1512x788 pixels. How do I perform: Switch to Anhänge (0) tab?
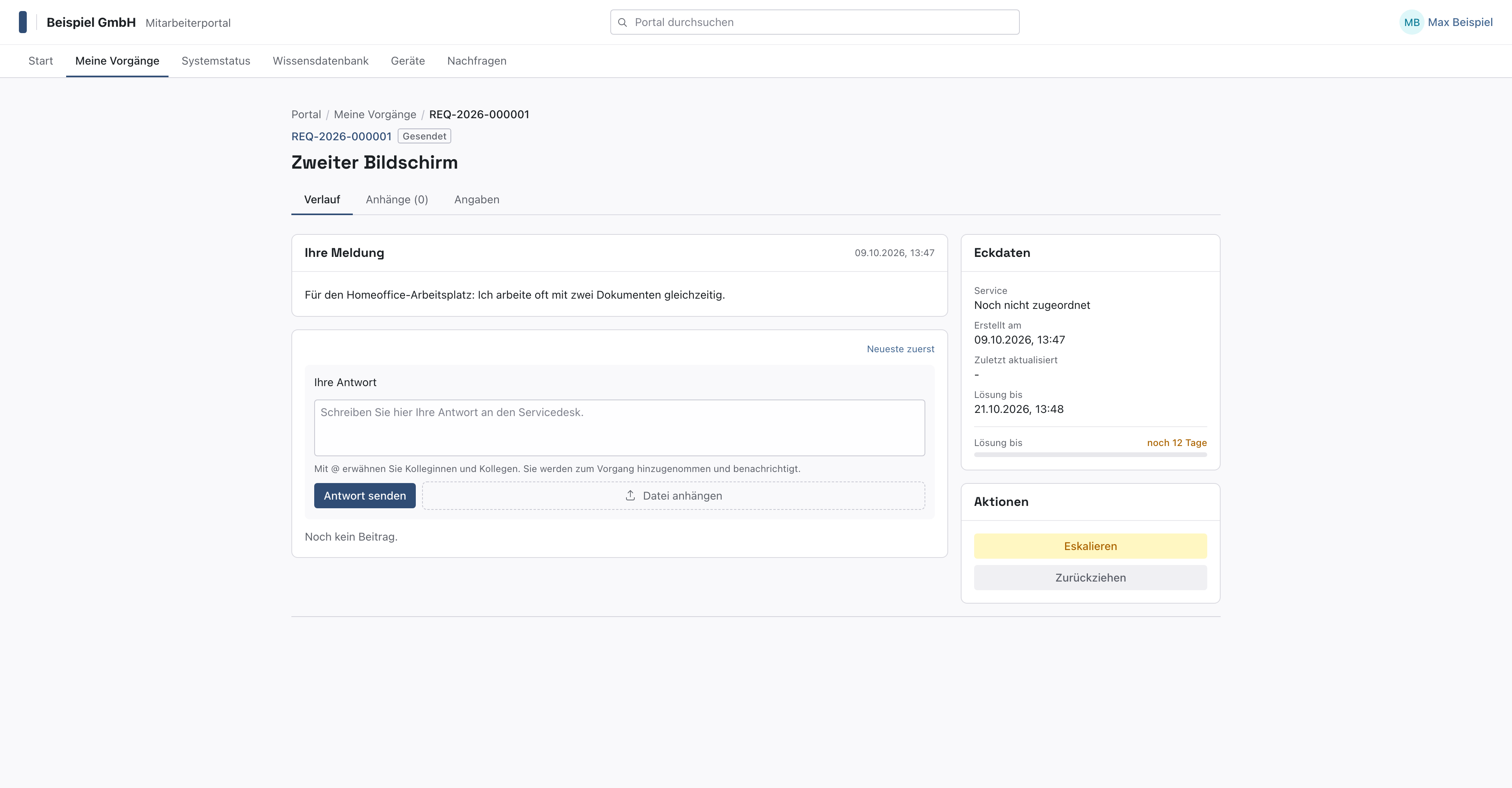pyautogui.click(x=397, y=200)
